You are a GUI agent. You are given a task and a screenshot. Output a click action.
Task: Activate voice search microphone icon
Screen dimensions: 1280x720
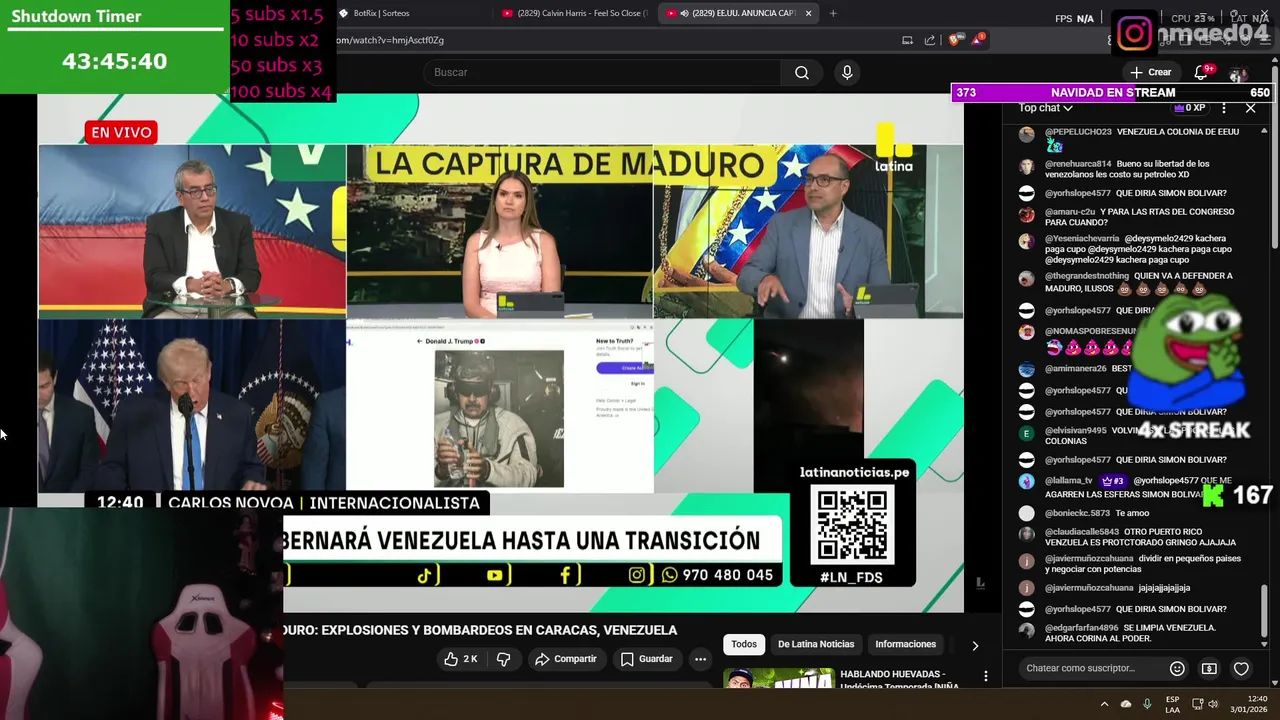(x=847, y=72)
